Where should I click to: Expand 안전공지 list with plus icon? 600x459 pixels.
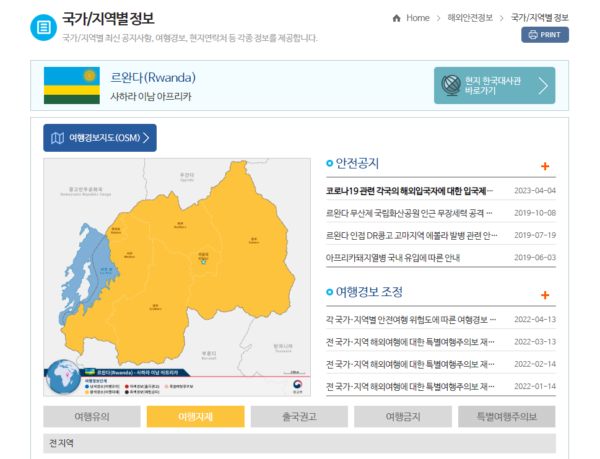545,166
